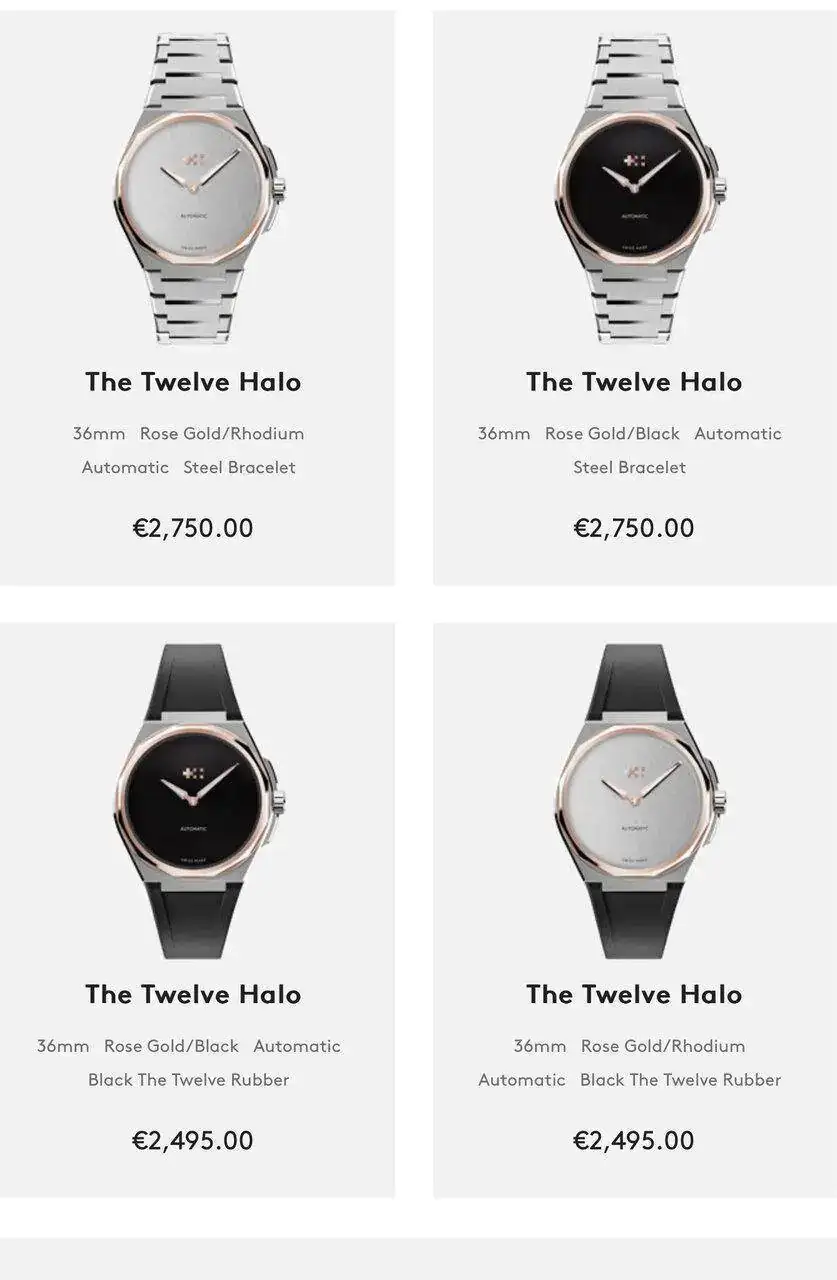
Task: Select the €2,750.00 price under Rose Gold/Black bracelet
Action: [634, 528]
